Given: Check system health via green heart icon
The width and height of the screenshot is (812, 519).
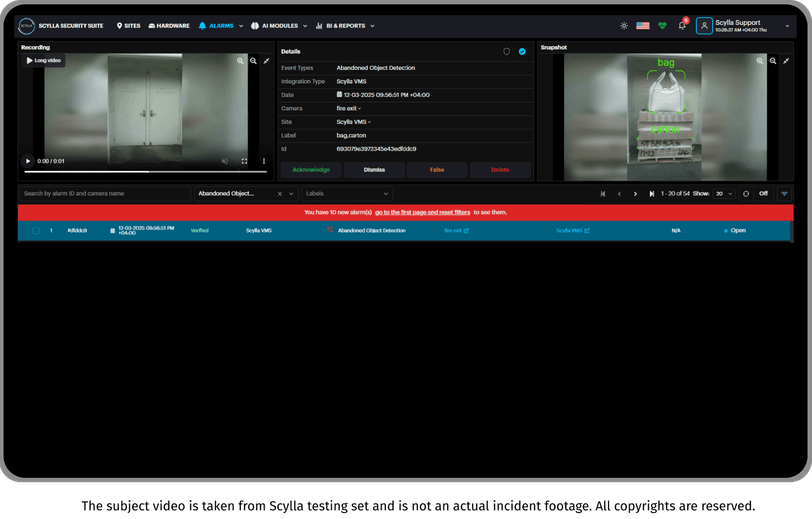Looking at the screenshot, I should click(662, 26).
